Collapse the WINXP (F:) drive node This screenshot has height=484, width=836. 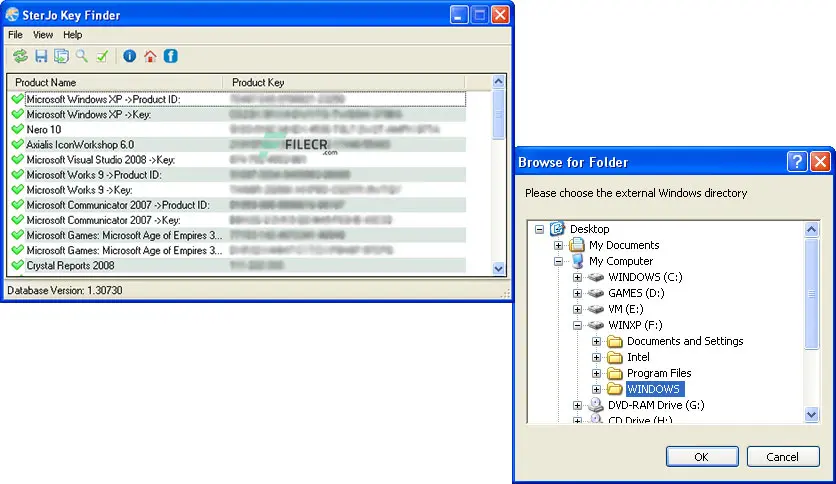click(x=578, y=325)
